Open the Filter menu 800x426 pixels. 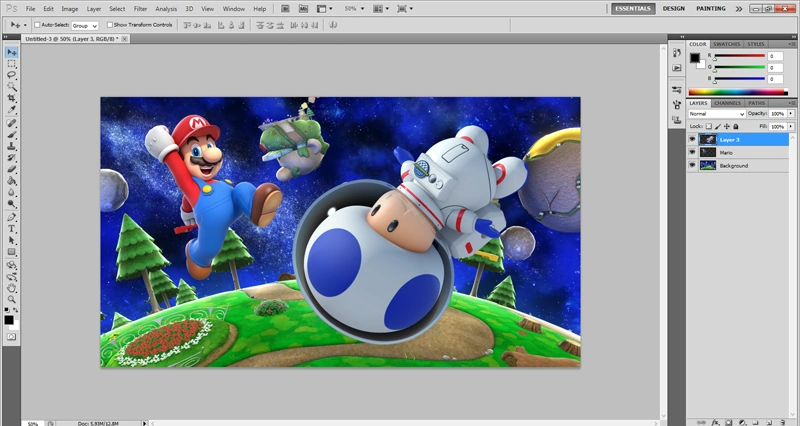pos(139,9)
